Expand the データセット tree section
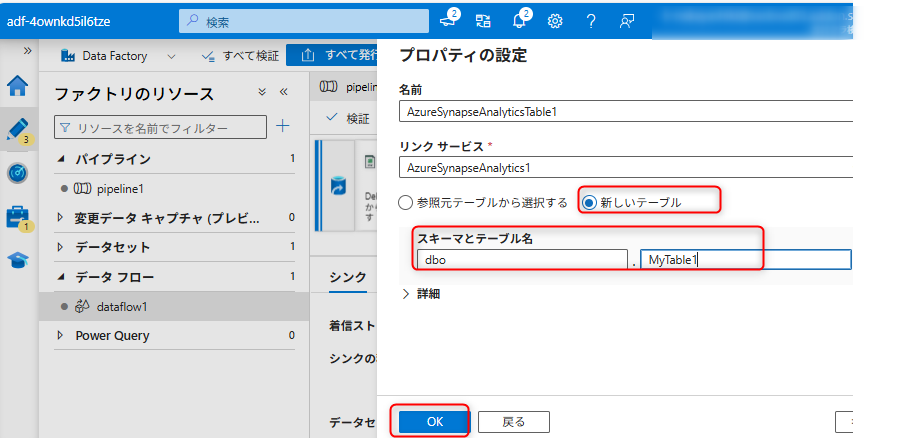This screenshot has height=438, width=909. (x=61, y=247)
